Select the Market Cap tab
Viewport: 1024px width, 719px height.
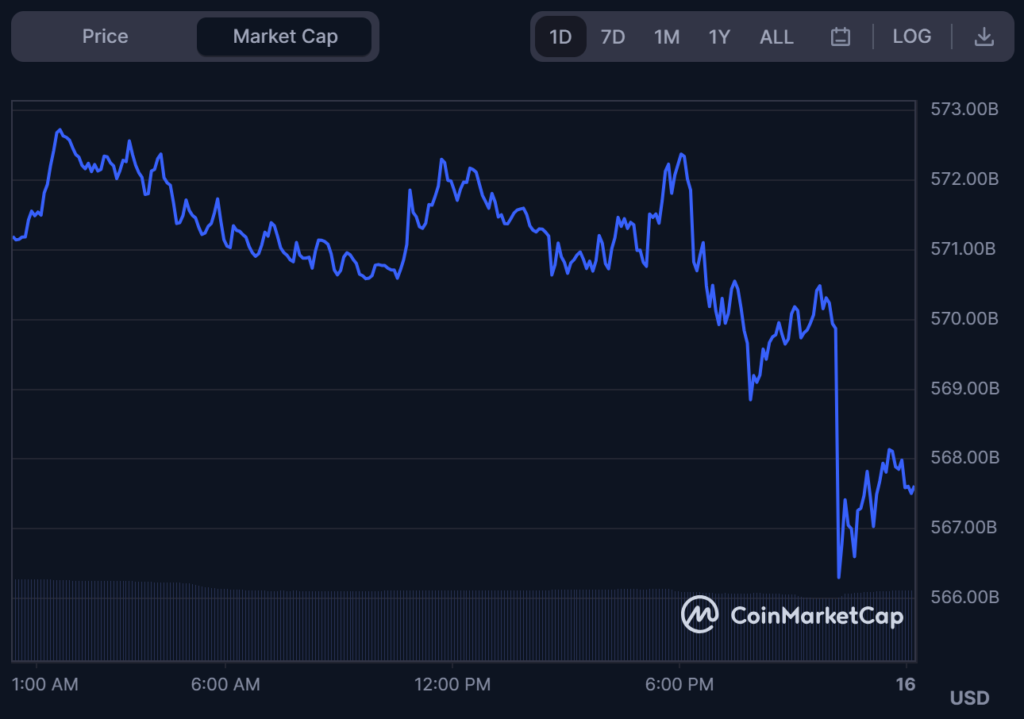(x=285, y=37)
